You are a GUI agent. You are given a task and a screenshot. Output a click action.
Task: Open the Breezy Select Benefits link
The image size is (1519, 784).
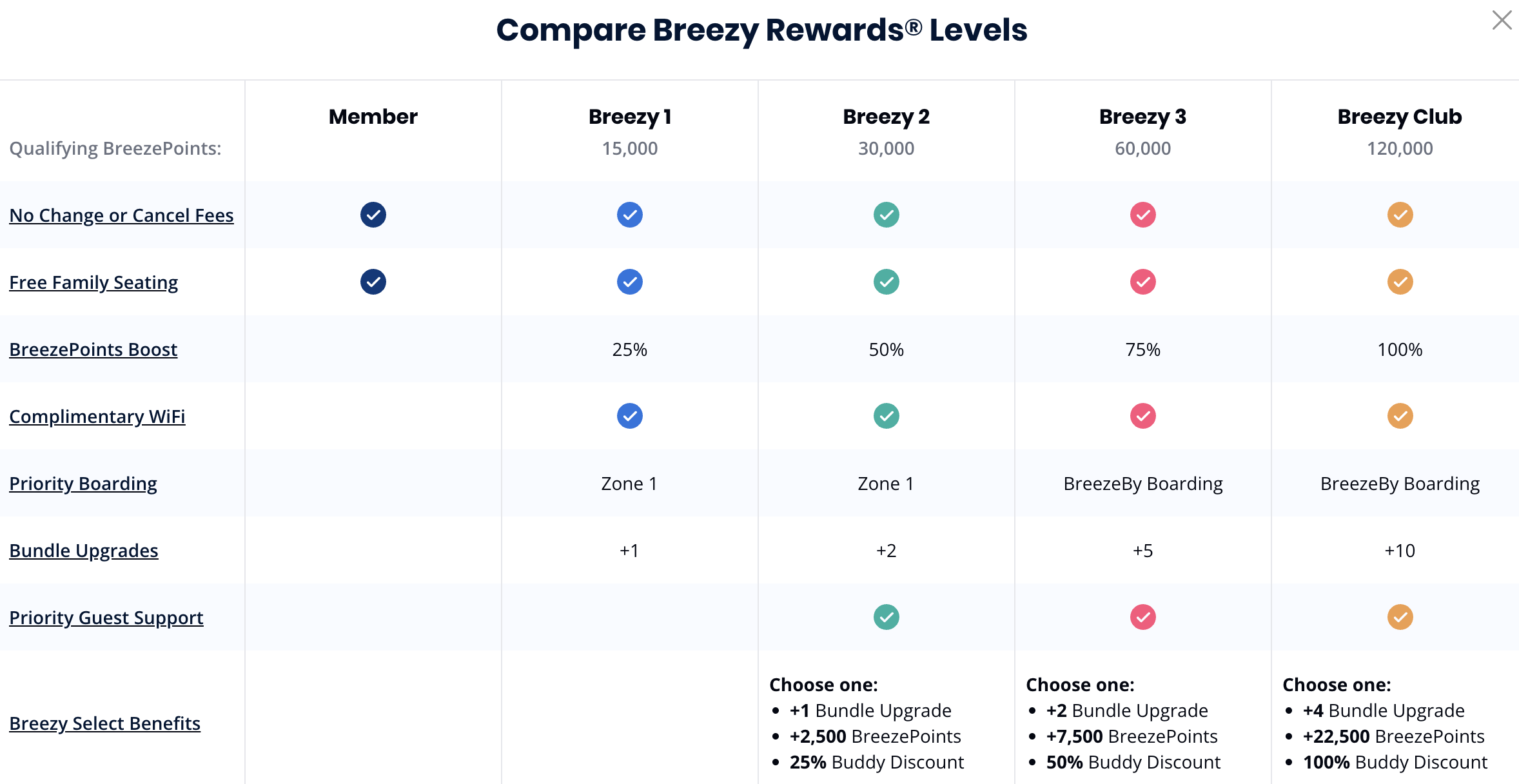click(x=104, y=723)
